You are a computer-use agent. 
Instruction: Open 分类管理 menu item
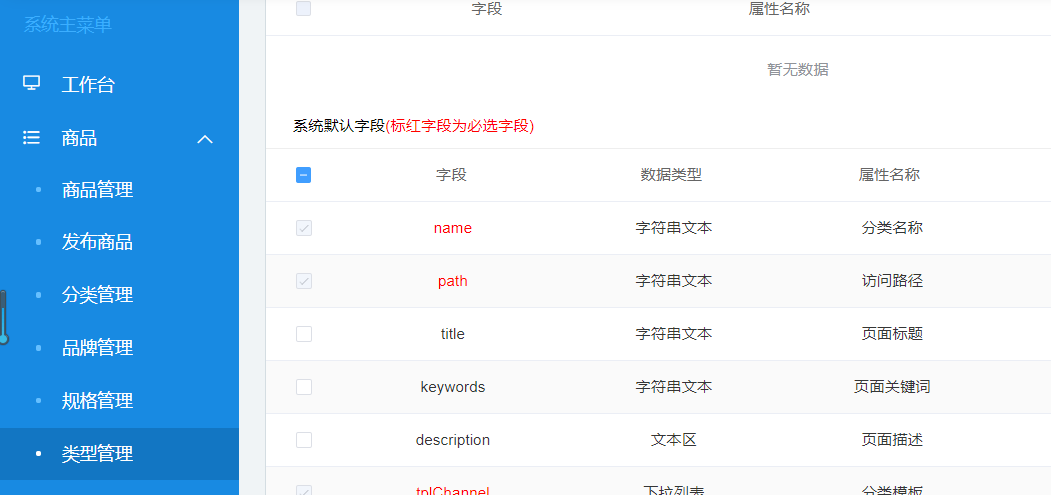(97, 295)
